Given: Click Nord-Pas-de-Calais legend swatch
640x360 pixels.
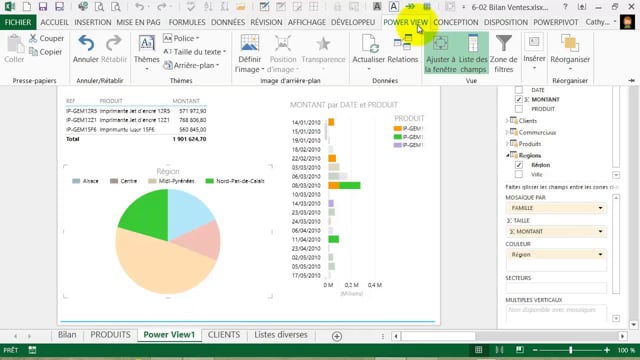Looking at the screenshot, I should pyautogui.click(x=209, y=181).
